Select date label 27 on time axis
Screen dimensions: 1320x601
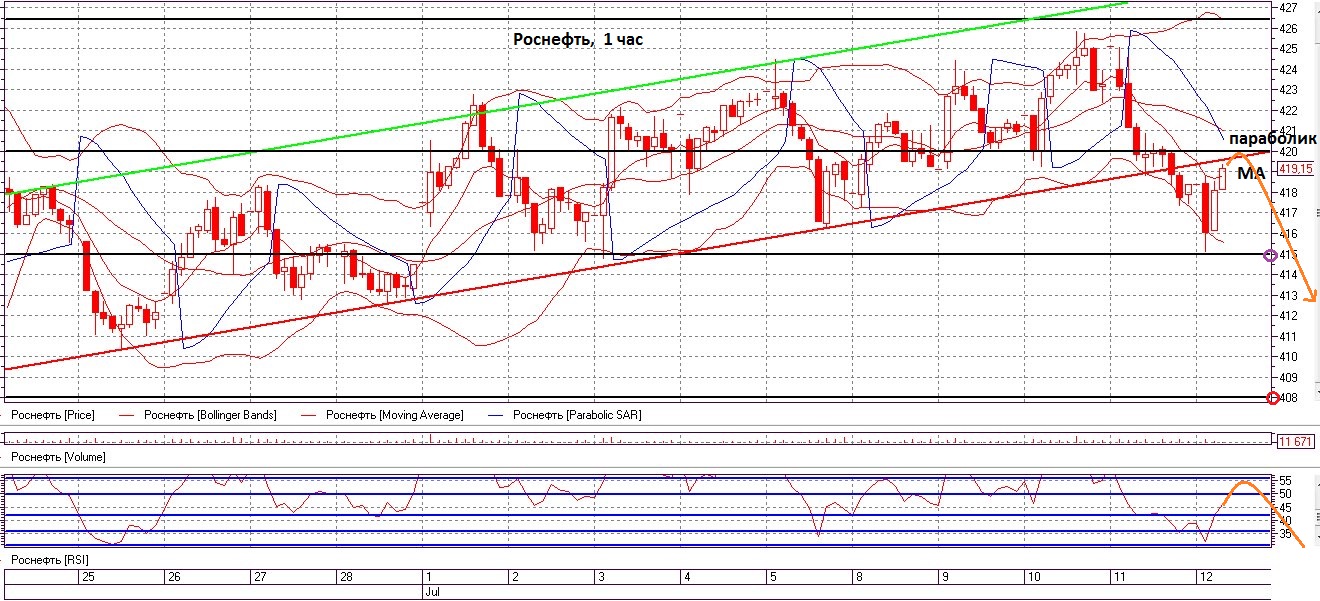tap(259, 578)
